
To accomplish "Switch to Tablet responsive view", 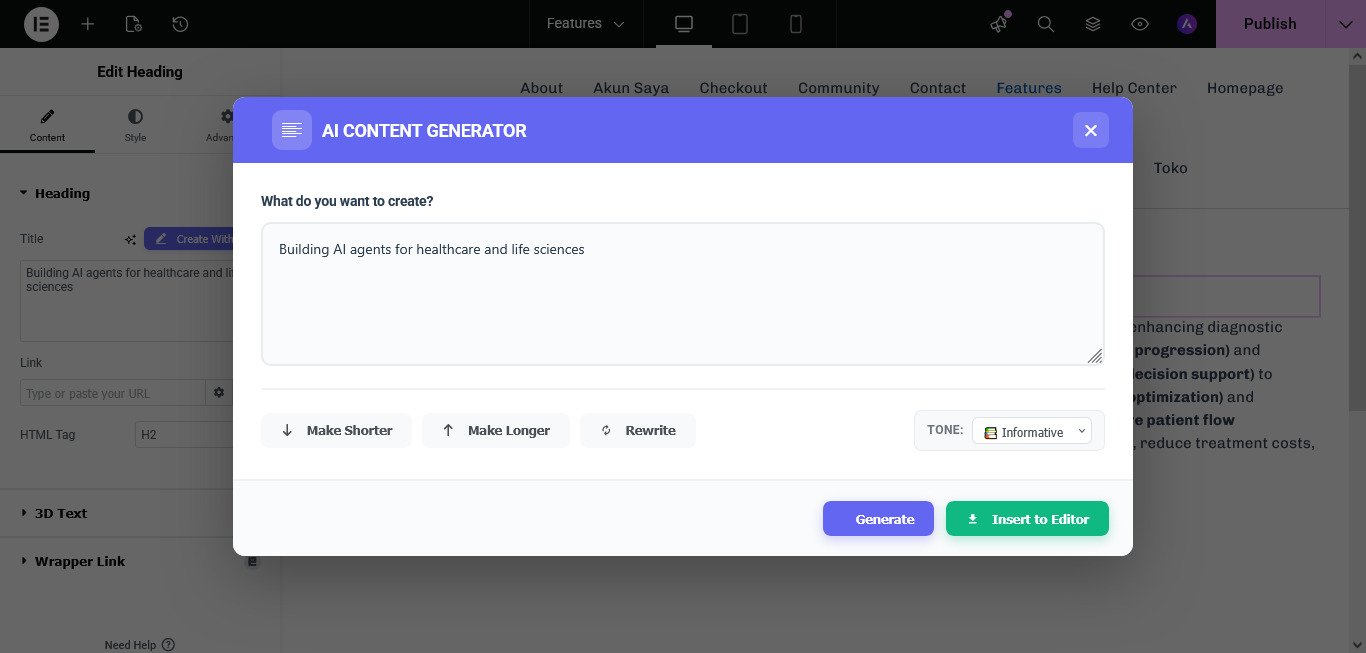I will 740,24.
